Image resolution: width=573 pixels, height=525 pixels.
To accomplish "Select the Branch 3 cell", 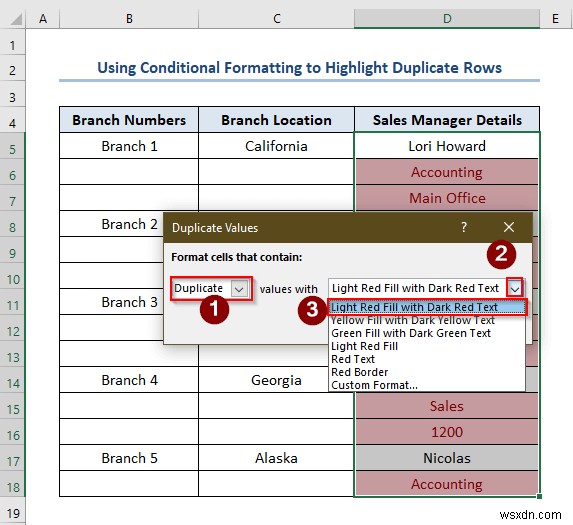I will (111, 302).
